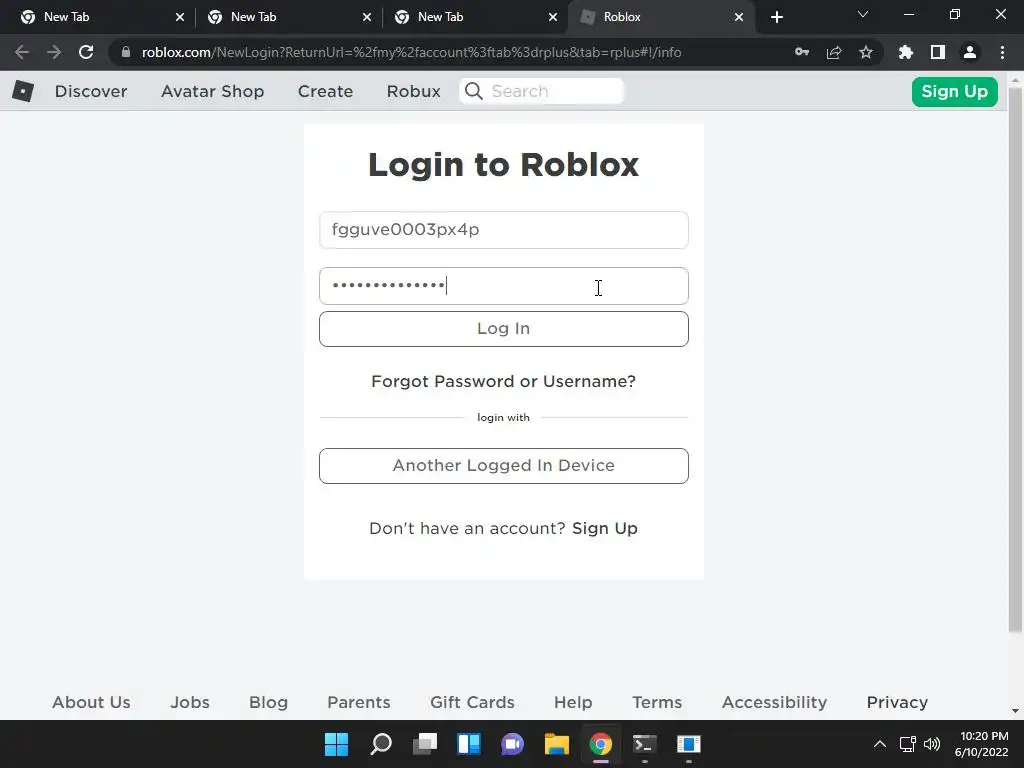
Task: Click taskbar search icon
Action: click(x=381, y=744)
